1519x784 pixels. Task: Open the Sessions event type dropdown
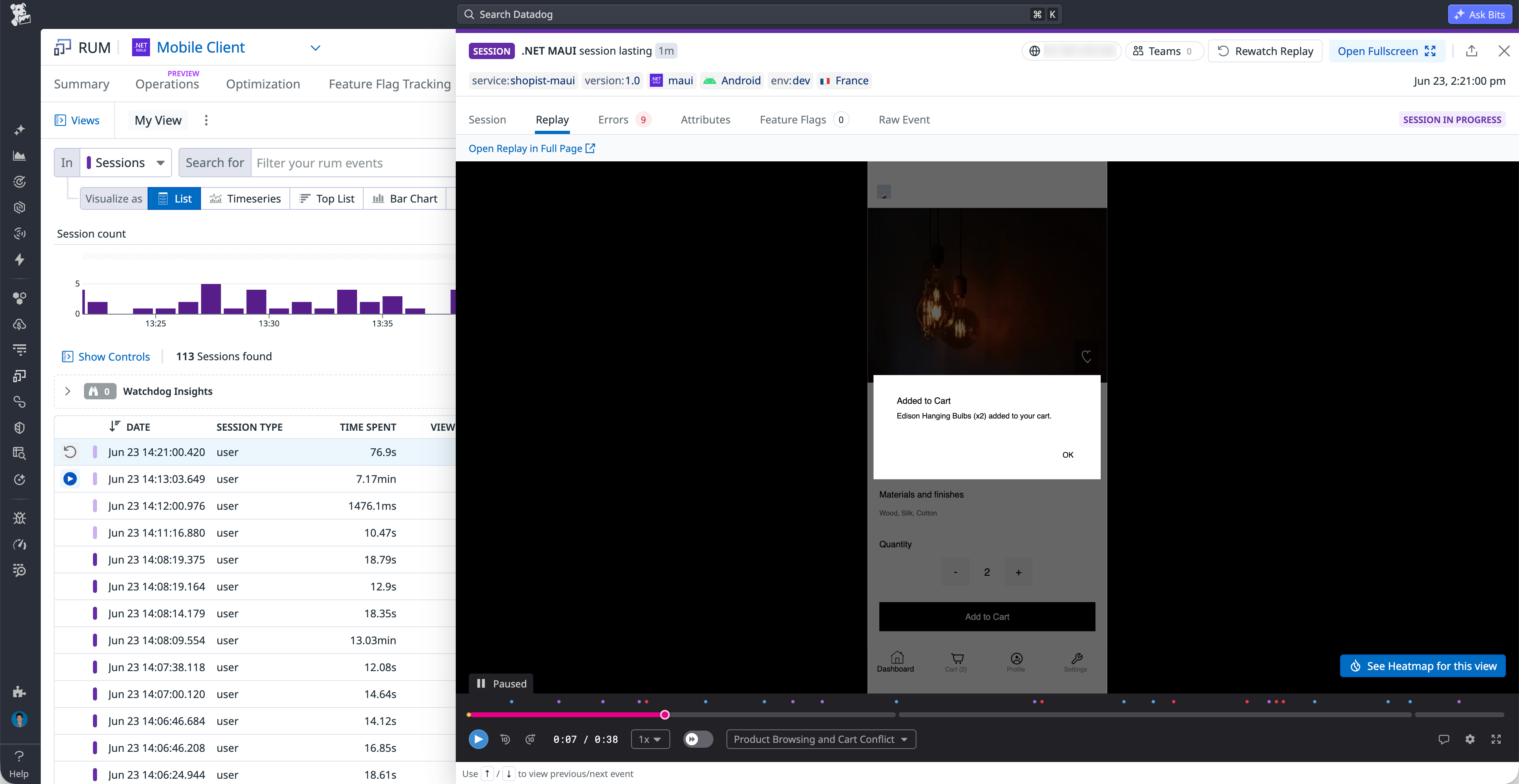pos(126,163)
